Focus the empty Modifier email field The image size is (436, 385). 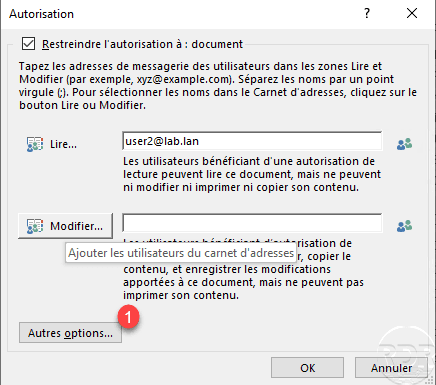(252, 223)
